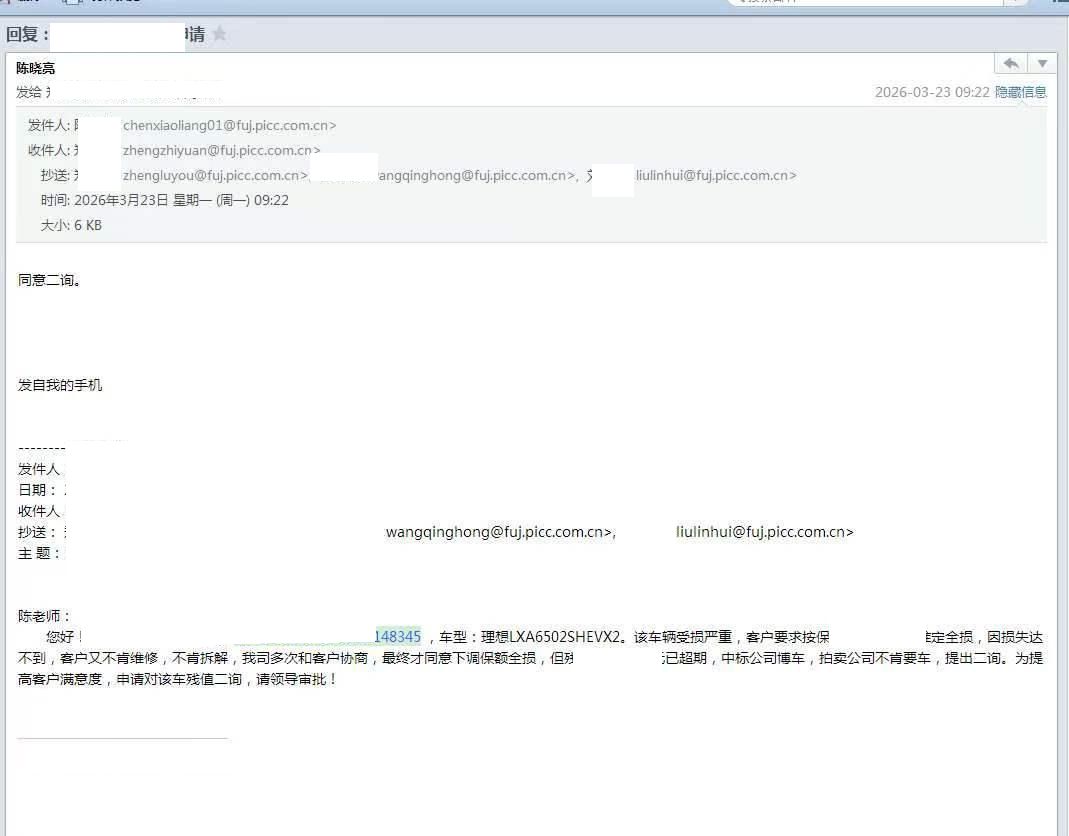Click sender address chenxiaoliang01@fuj.picc.com.cn
1069x836 pixels.
click(229, 126)
